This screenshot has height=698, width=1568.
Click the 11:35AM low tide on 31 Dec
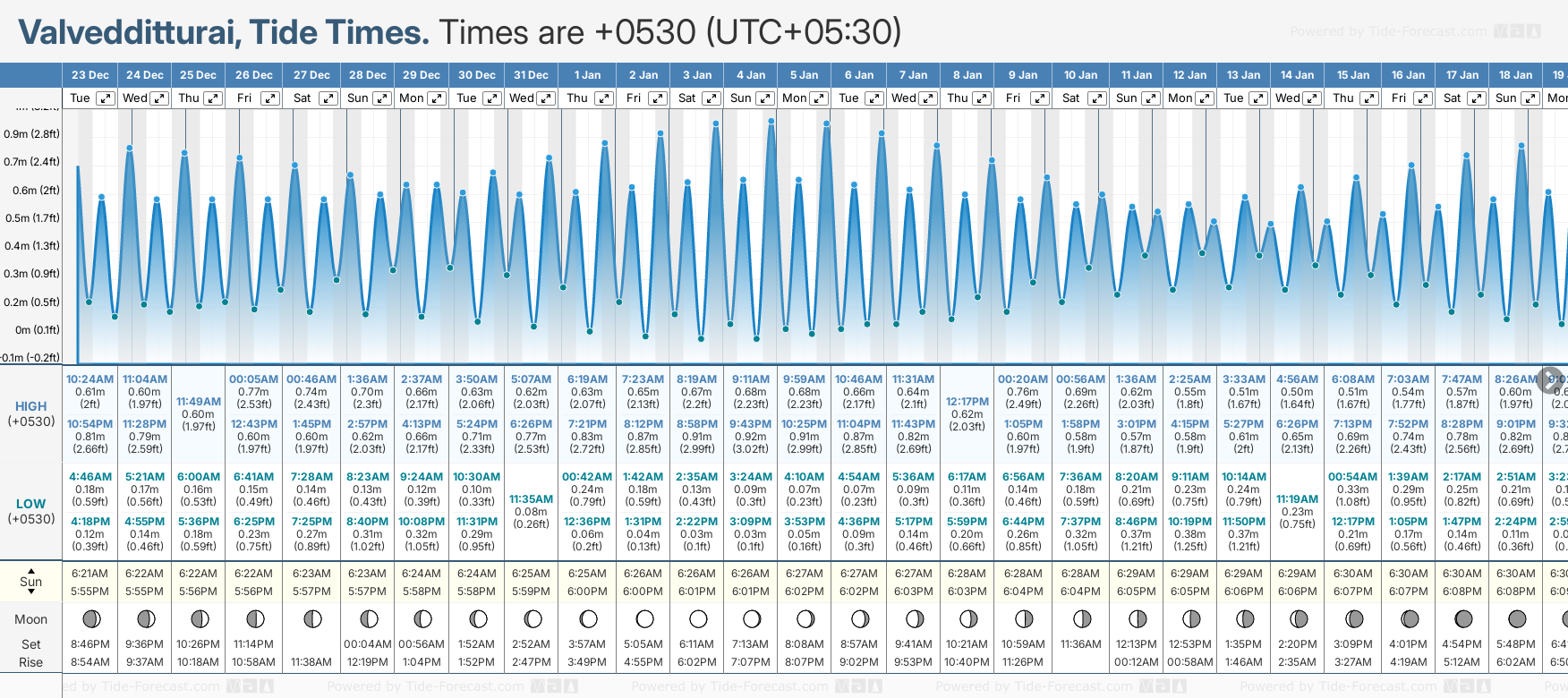[x=531, y=499]
